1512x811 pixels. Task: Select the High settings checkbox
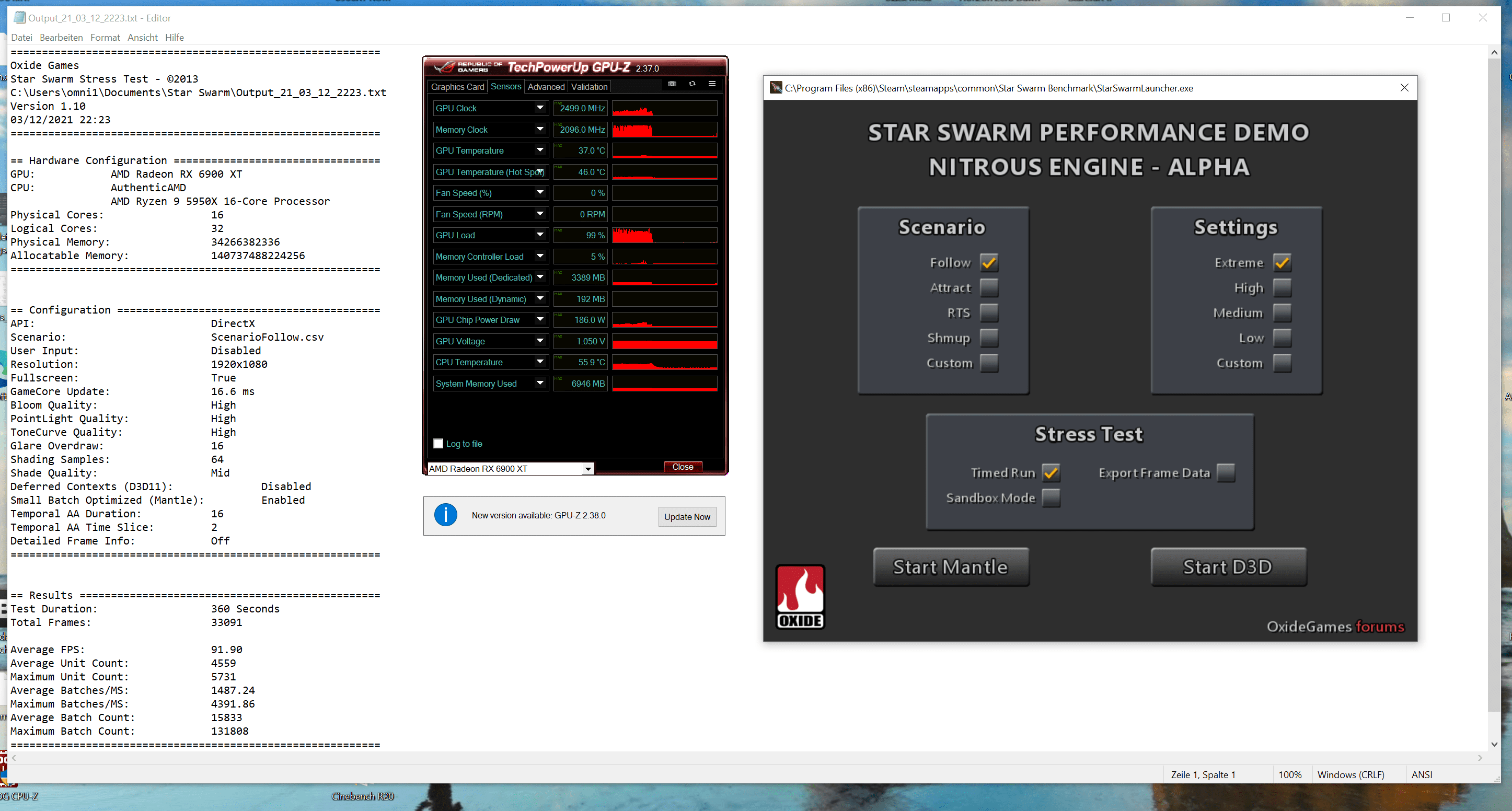1282,287
